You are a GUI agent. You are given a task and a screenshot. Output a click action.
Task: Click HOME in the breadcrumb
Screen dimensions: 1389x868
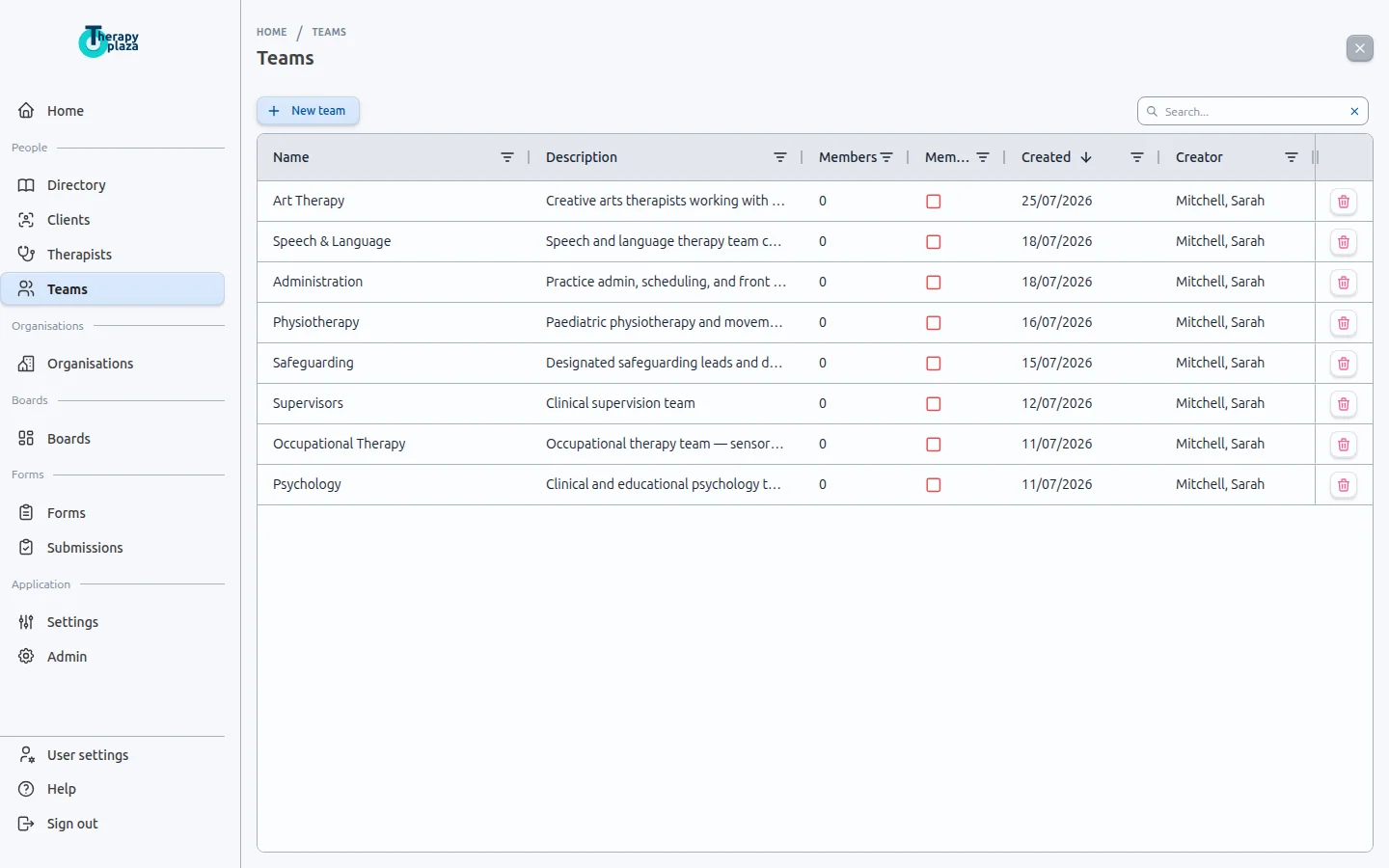tap(271, 32)
